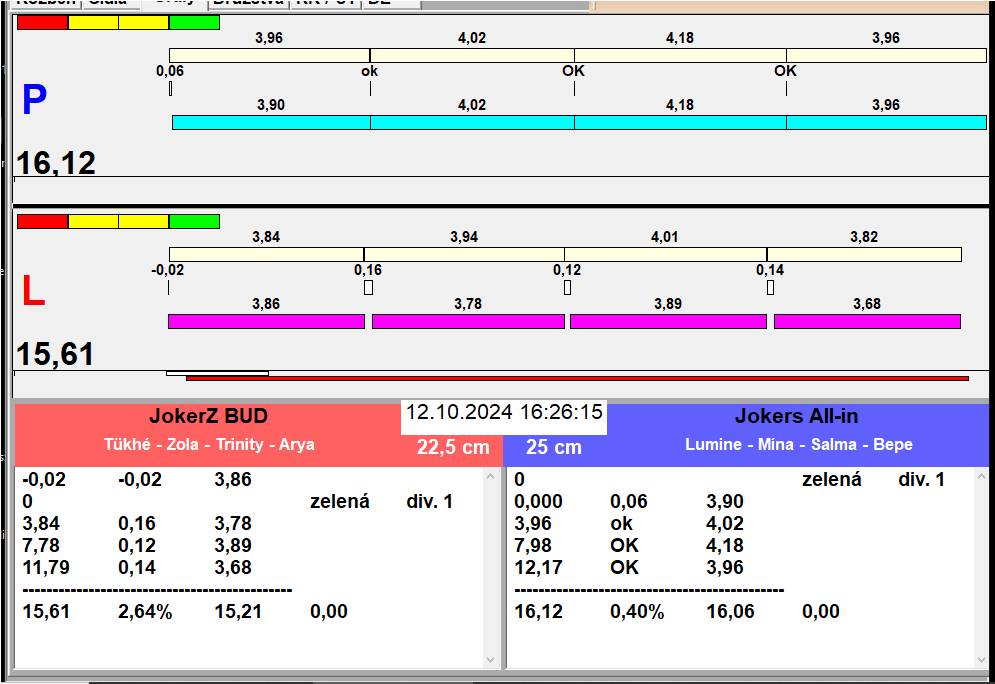Click the red start light in lane P
The image size is (995, 684).
(43, 23)
